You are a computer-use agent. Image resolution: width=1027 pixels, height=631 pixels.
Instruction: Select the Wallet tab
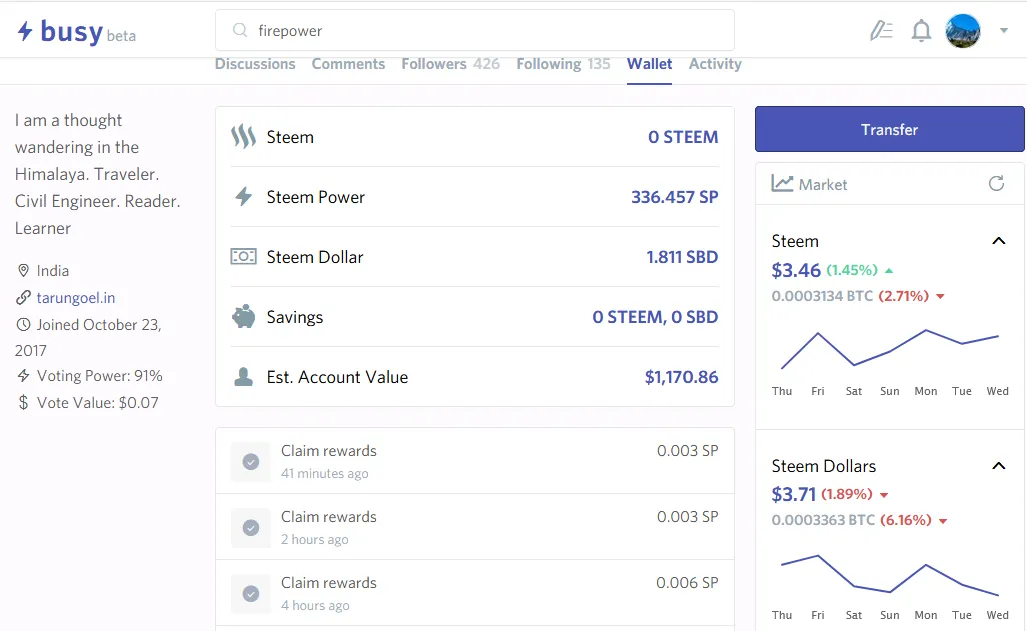pos(649,64)
